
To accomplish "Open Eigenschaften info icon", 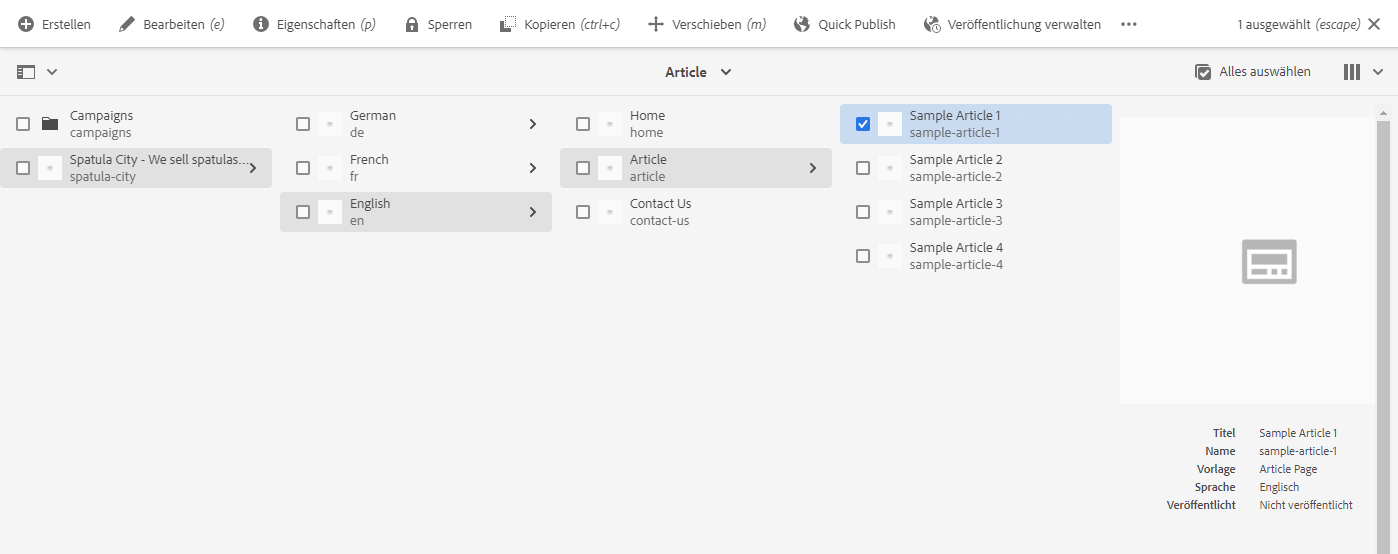I will point(261,24).
